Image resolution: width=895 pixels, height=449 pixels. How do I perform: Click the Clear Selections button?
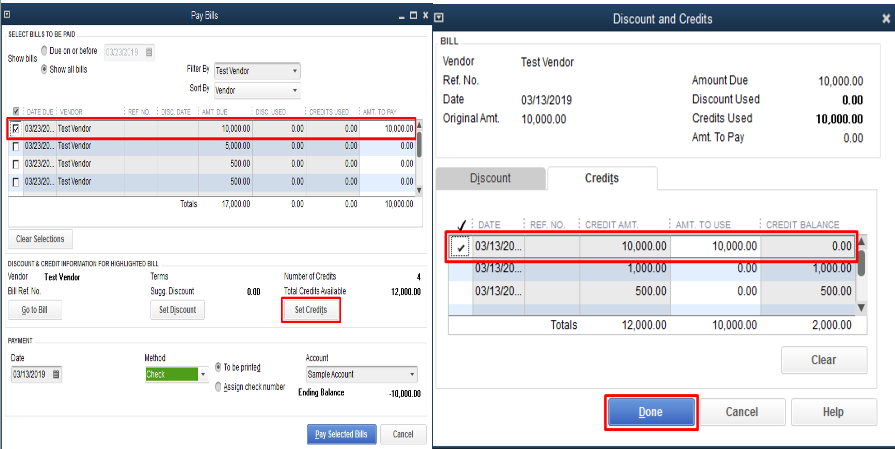point(41,239)
